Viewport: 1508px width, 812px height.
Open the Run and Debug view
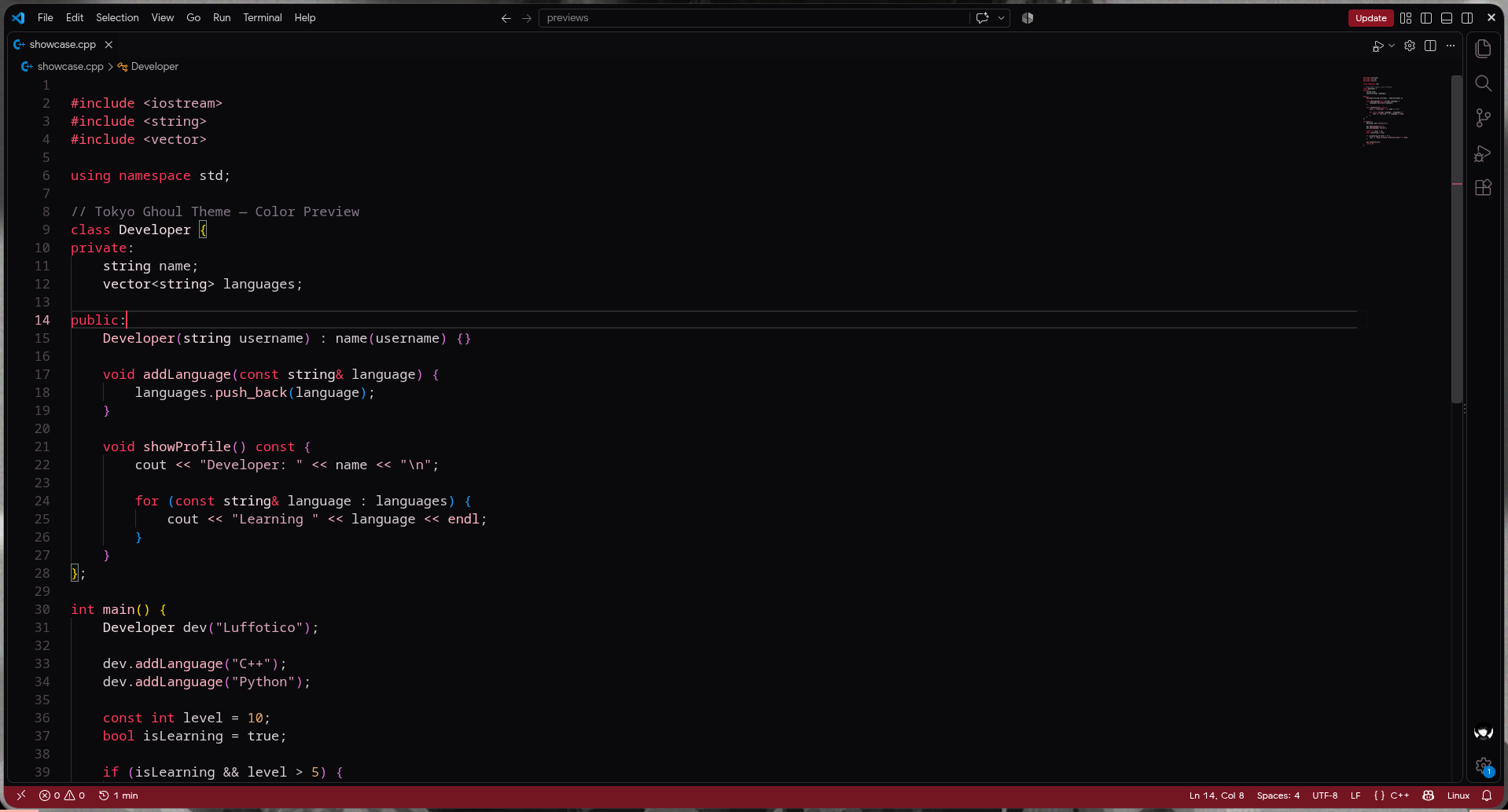[1484, 153]
